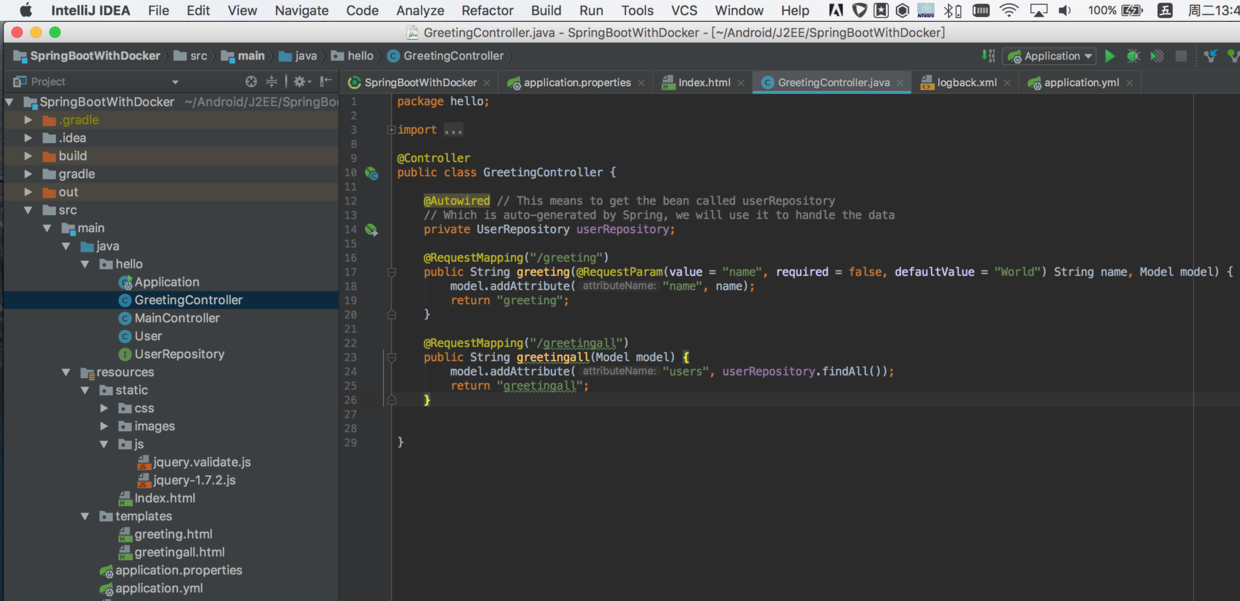This screenshot has height=601, width=1240.
Task: Click the hello breadcrumb in navigation bar
Action: 352,56
